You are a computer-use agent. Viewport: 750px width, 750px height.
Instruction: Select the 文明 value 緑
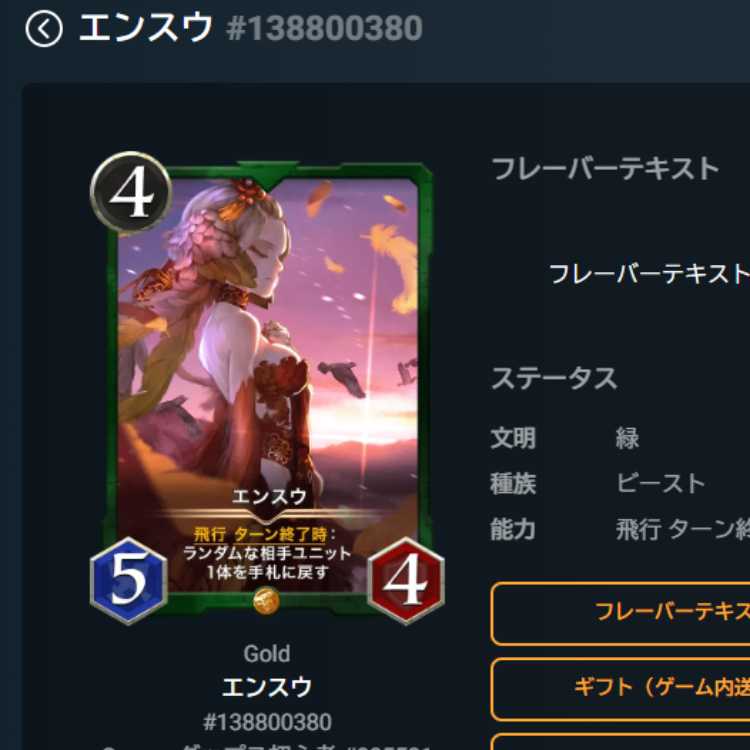click(628, 438)
